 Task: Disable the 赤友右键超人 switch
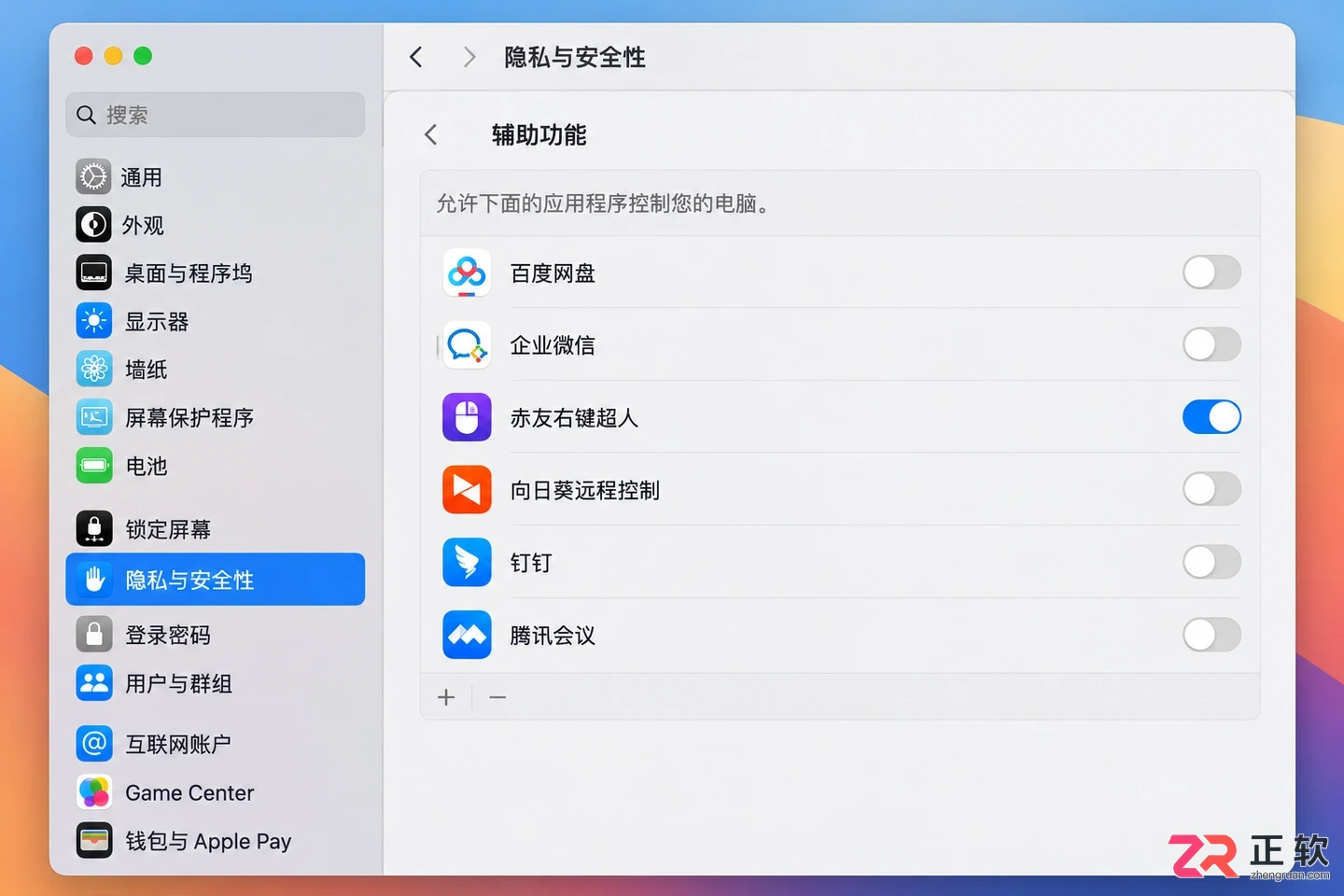pyautogui.click(x=1211, y=417)
